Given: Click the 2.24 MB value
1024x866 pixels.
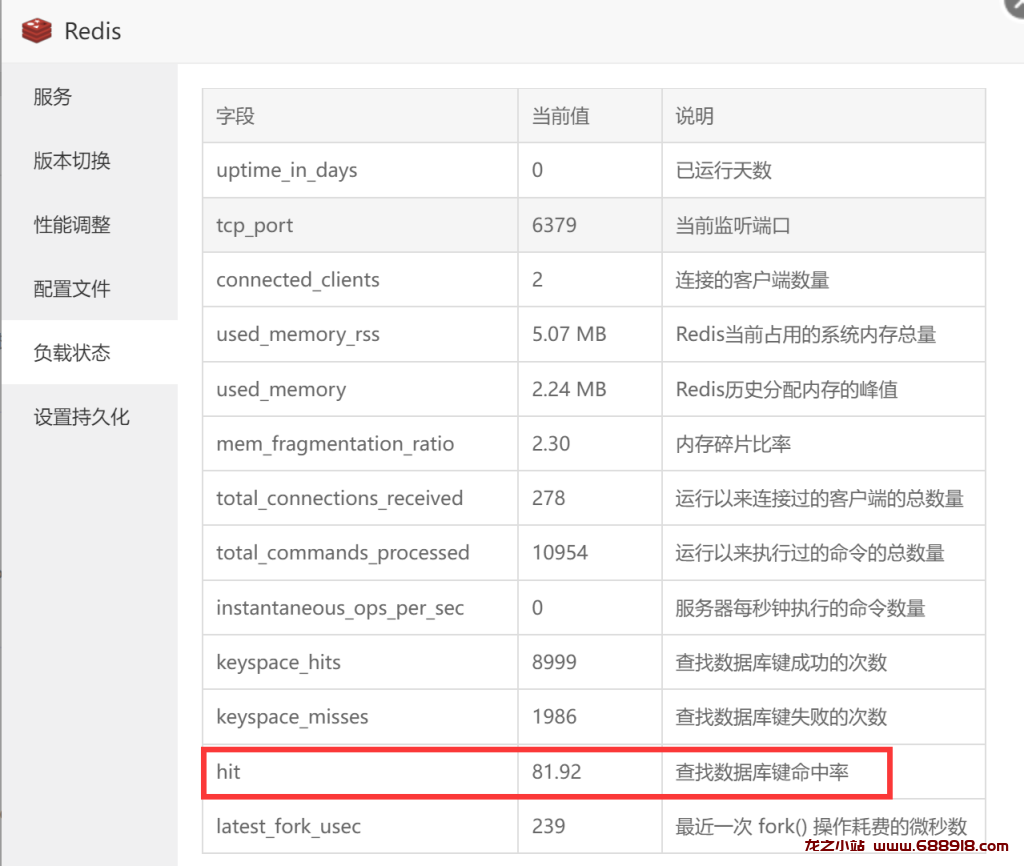Looking at the screenshot, I should coord(569,389).
